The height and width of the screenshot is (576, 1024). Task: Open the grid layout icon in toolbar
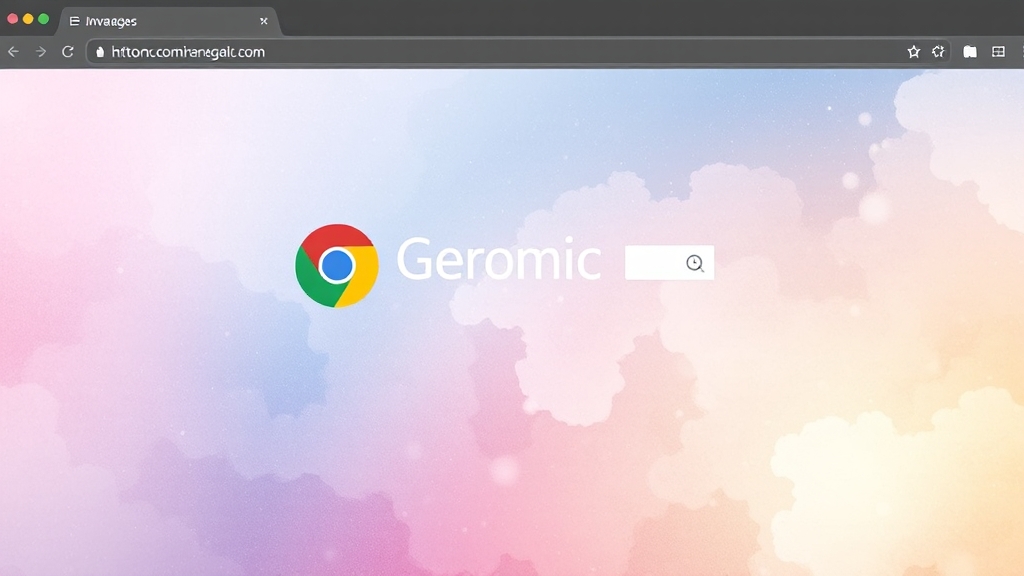click(x=998, y=52)
